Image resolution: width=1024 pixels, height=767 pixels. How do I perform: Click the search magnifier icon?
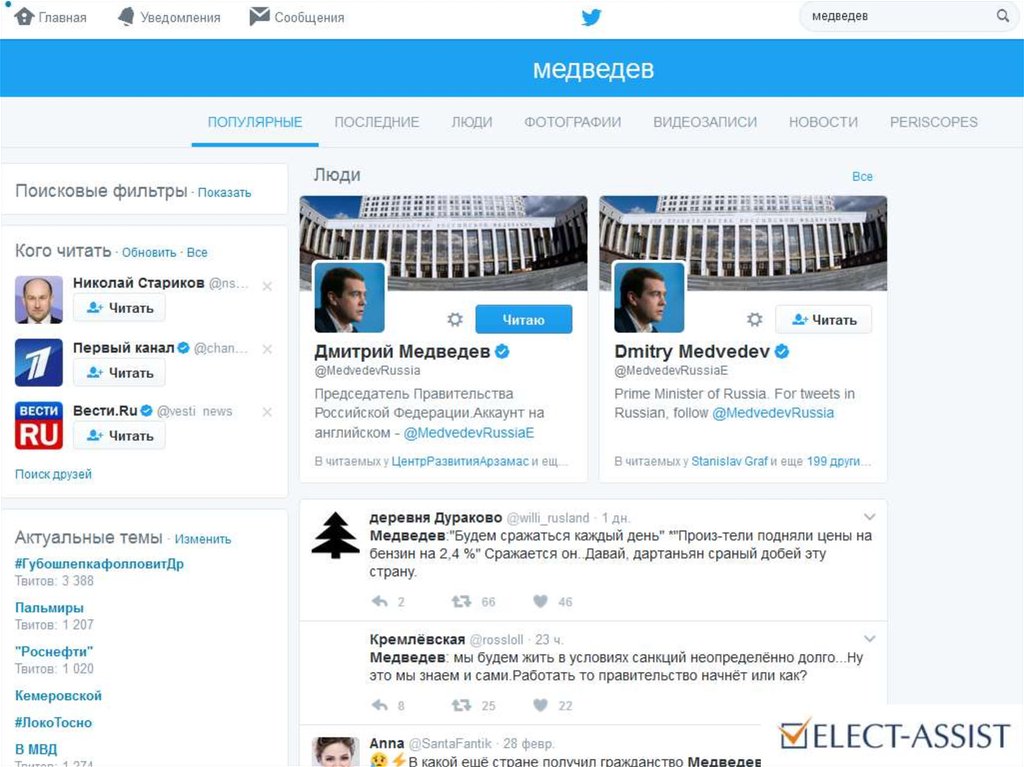click(x=1002, y=16)
